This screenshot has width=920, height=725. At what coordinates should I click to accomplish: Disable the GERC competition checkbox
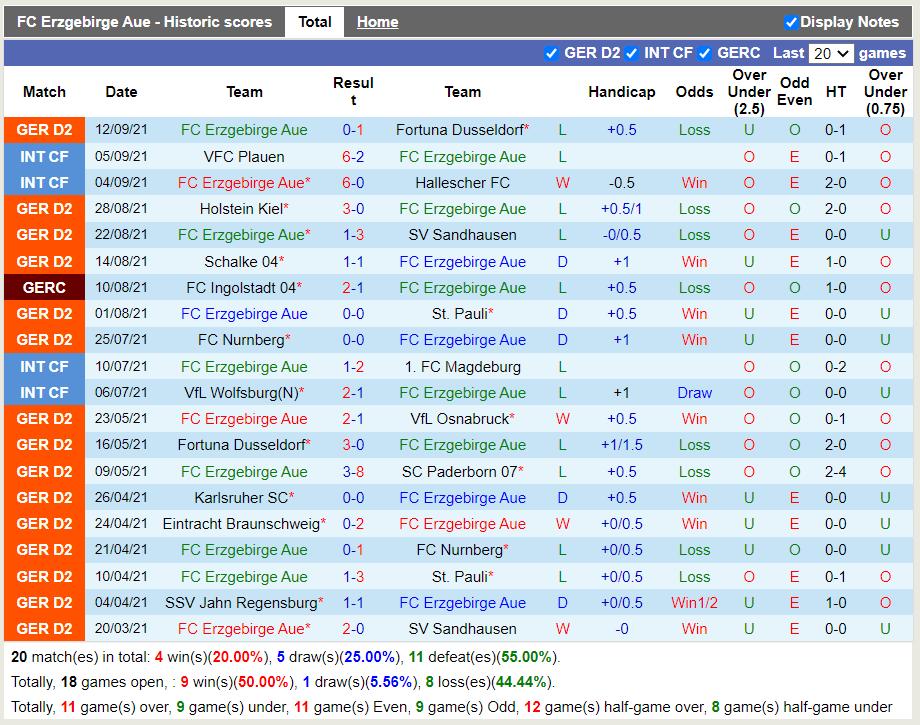point(704,53)
